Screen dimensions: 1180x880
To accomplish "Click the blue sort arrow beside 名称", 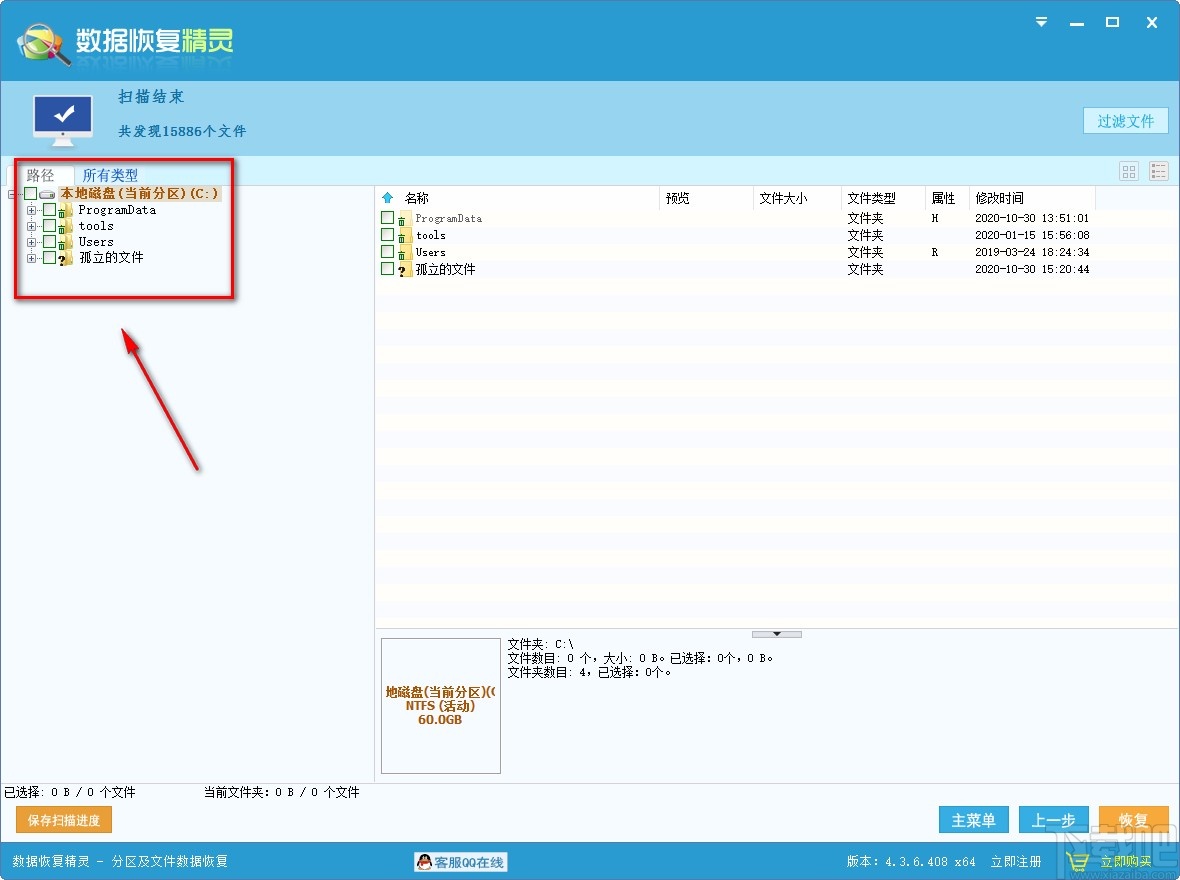I will point(385,197).
